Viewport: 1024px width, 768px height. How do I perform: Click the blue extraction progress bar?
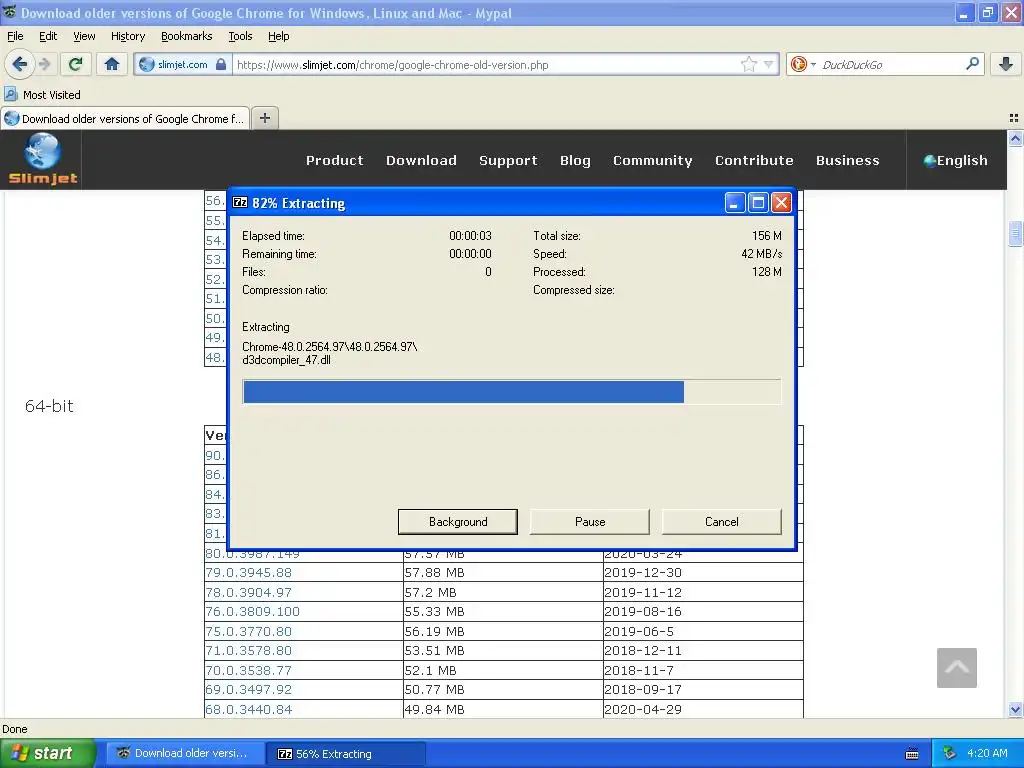[x=511, y=392]
